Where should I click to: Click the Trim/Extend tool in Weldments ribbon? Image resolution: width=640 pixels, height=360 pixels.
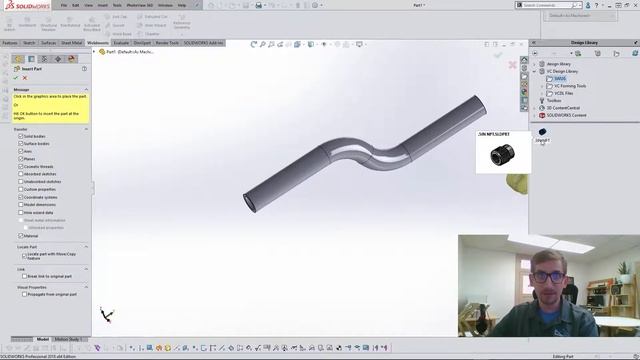(70, 22)
